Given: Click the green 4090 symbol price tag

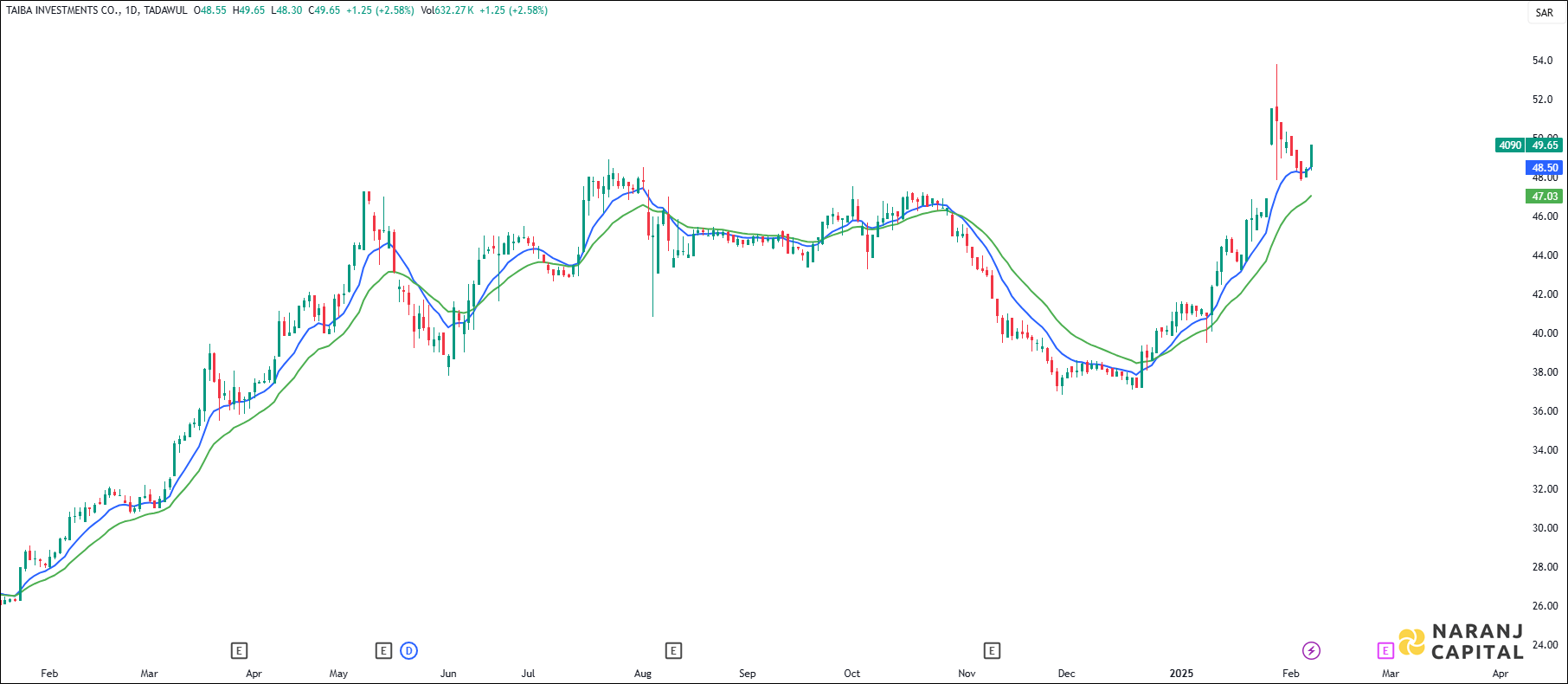Looking at the screenshot, I should pos(1510,145).
